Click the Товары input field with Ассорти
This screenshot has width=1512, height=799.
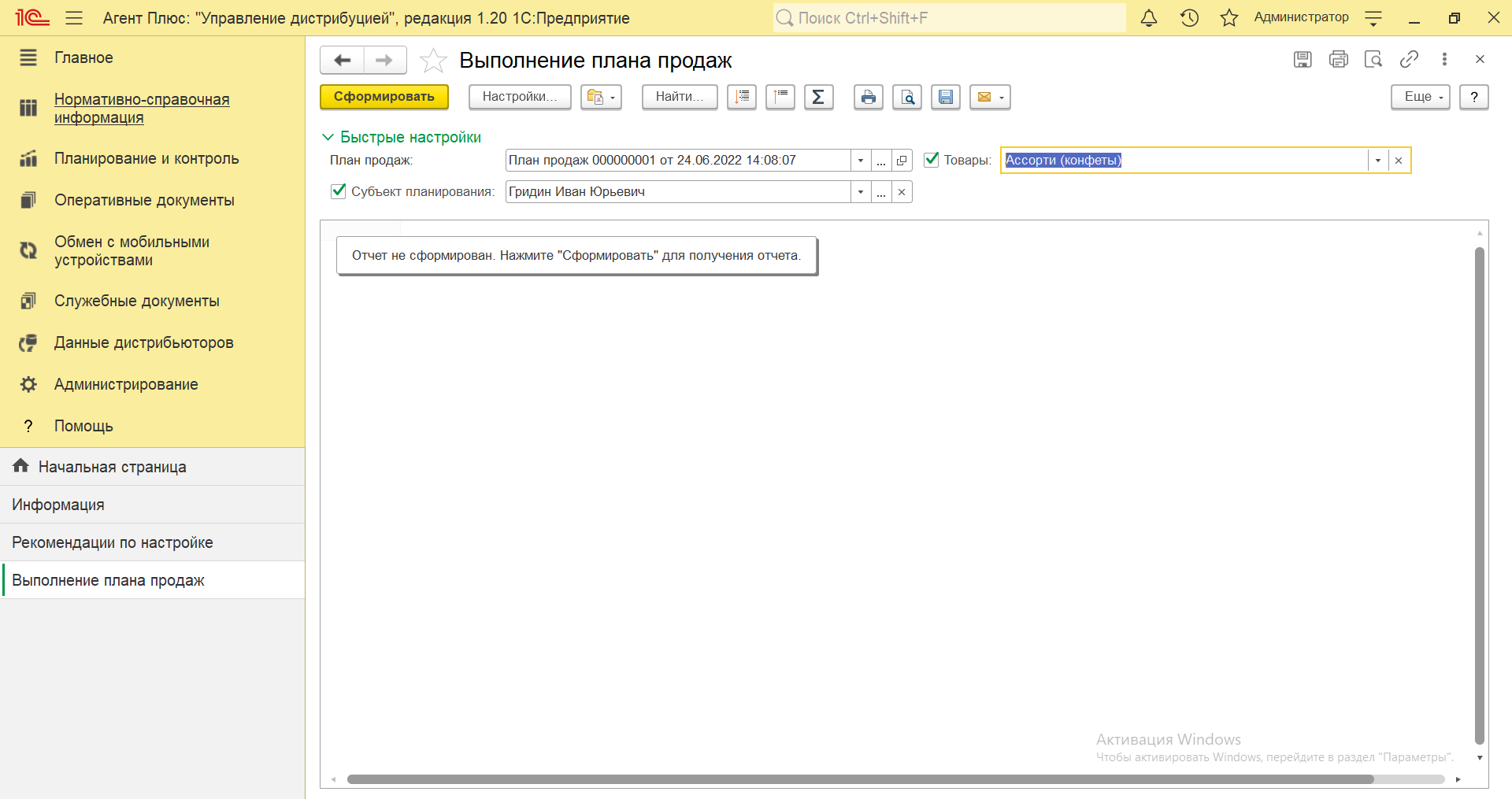pyautogui.click(x=1185, y=161)
